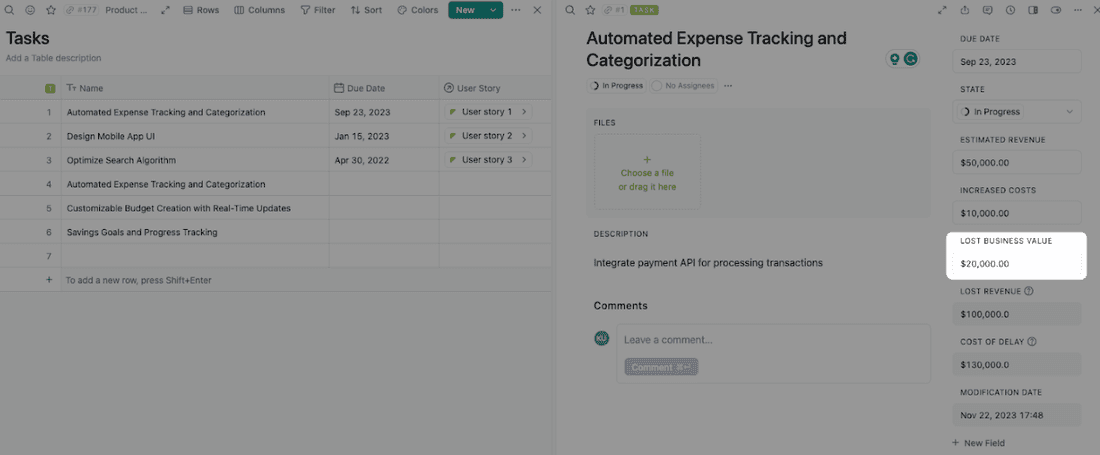The width and height of the screenshot is (1100, 455).
Task: Star the Tasks table as favorite
Action: click(49, 10)
